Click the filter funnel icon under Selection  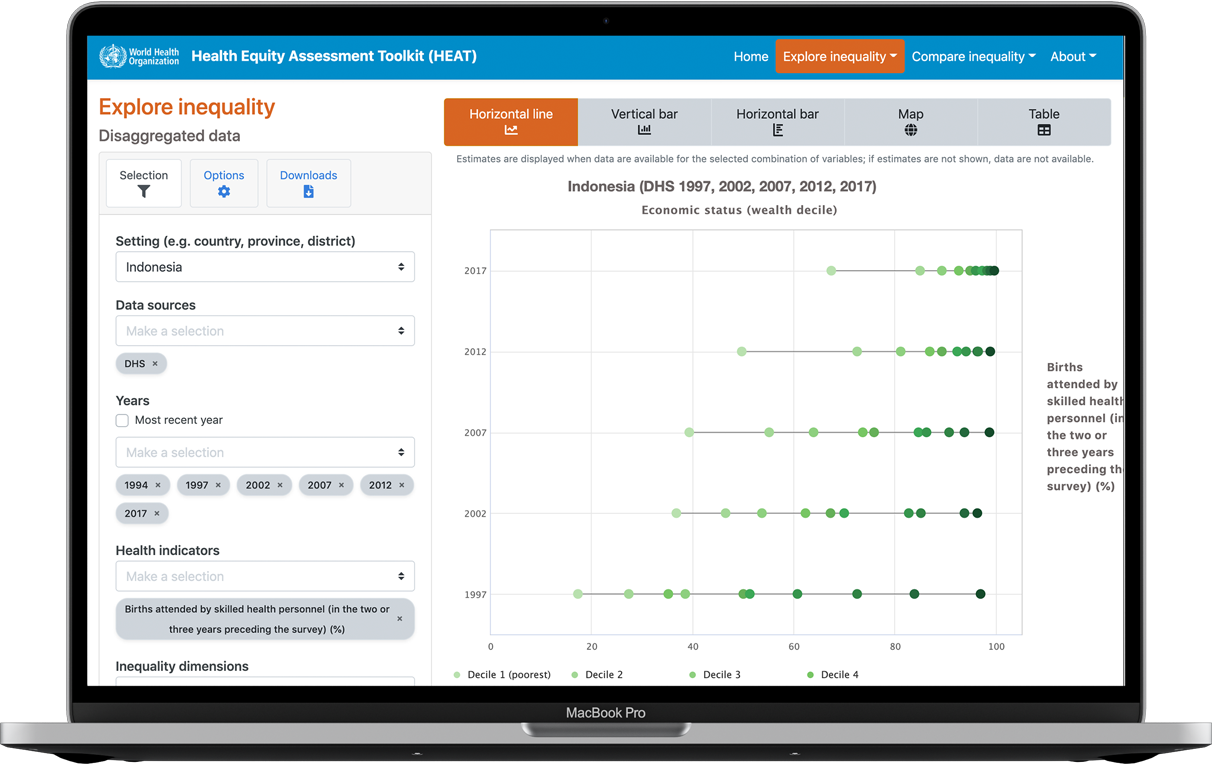tap(144, 192)
